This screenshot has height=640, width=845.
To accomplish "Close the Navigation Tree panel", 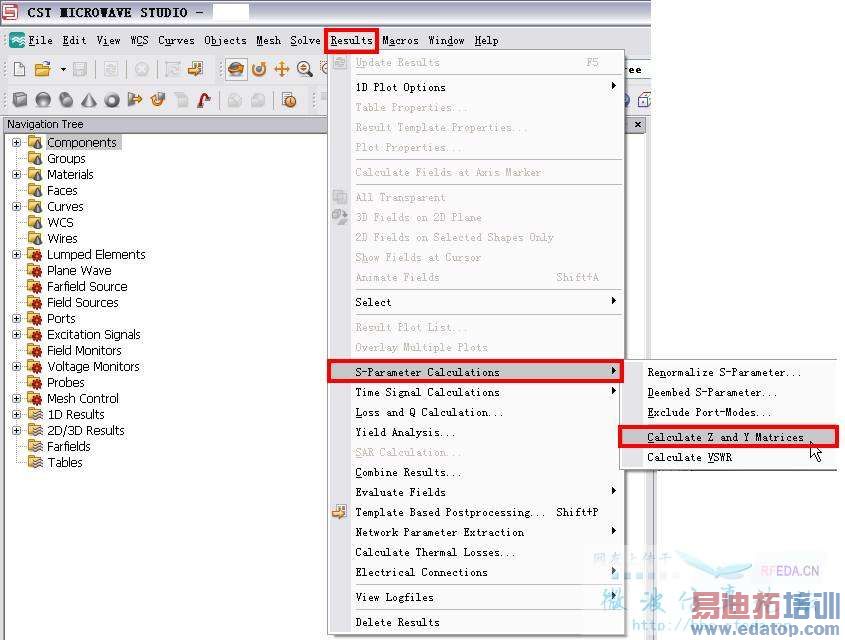I will click(x=638, y=124).
